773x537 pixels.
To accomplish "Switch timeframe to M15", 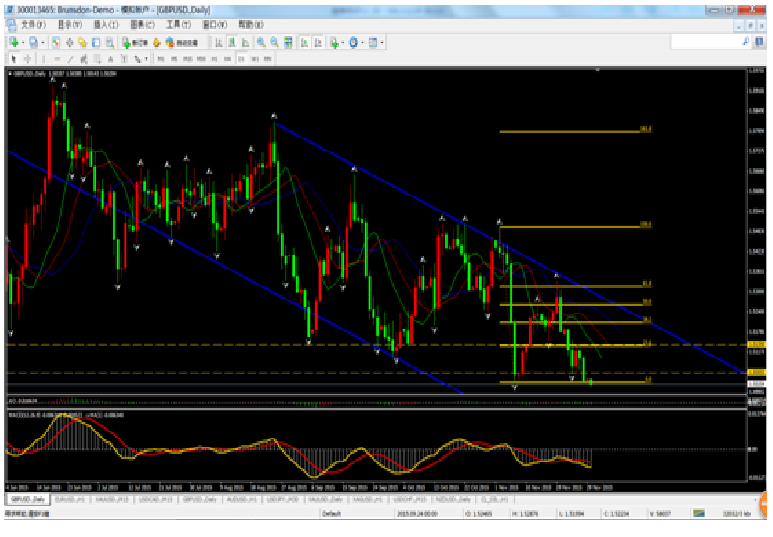I will tap(187, 59).
